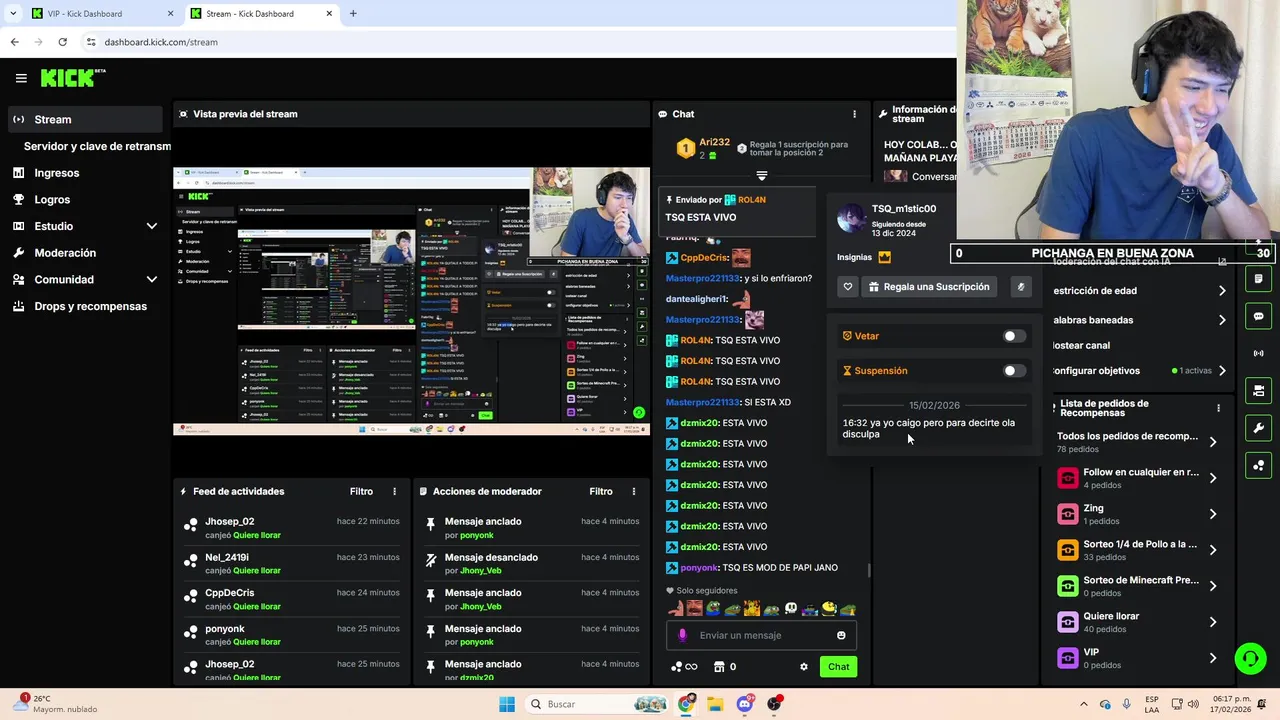Click the wrench icon in right toolbar
Image resolution: width=1280 pixels, height=720 pixels.
(x=1258, y=428)
